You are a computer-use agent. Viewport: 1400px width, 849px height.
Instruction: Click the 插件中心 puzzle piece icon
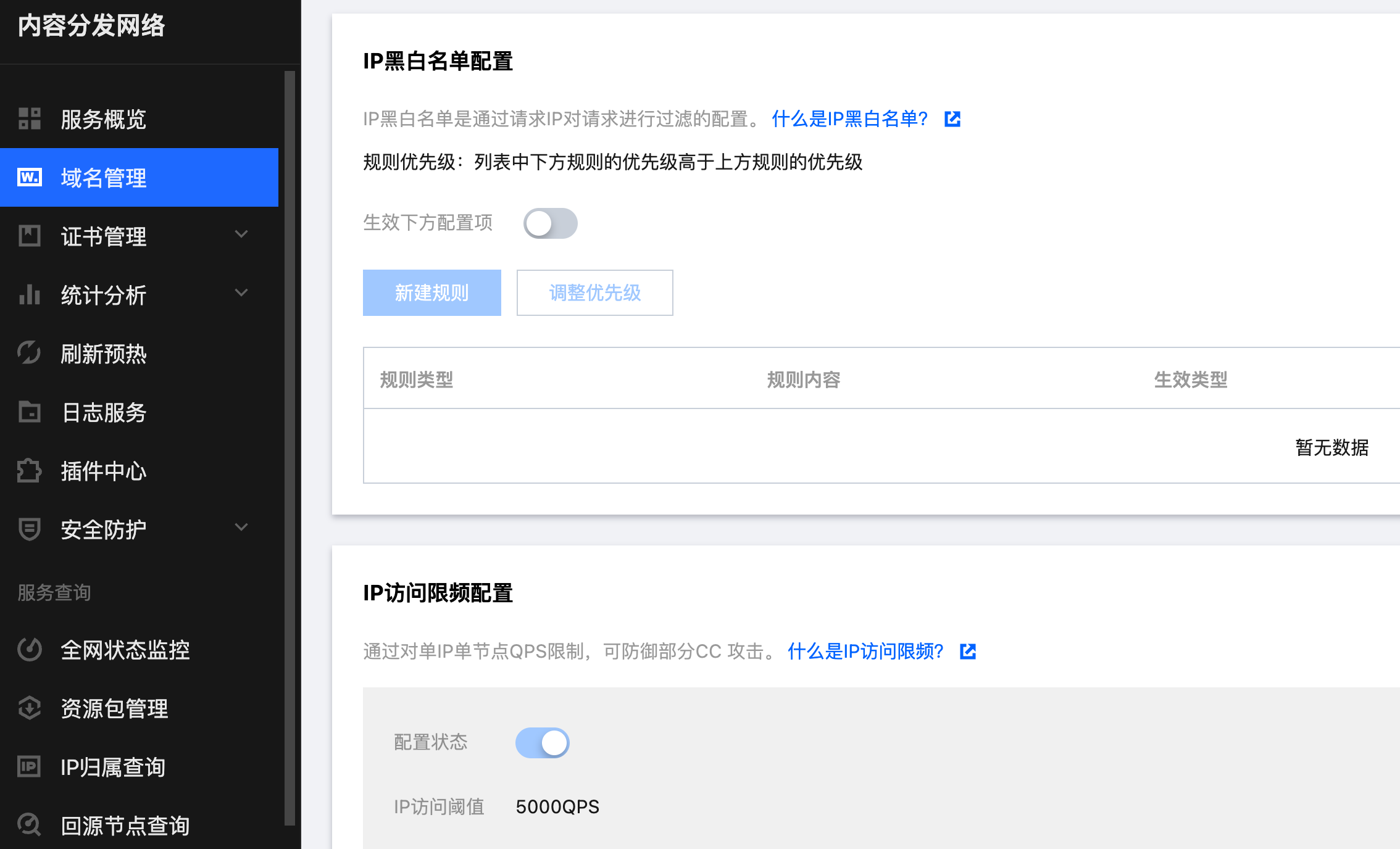29,470
